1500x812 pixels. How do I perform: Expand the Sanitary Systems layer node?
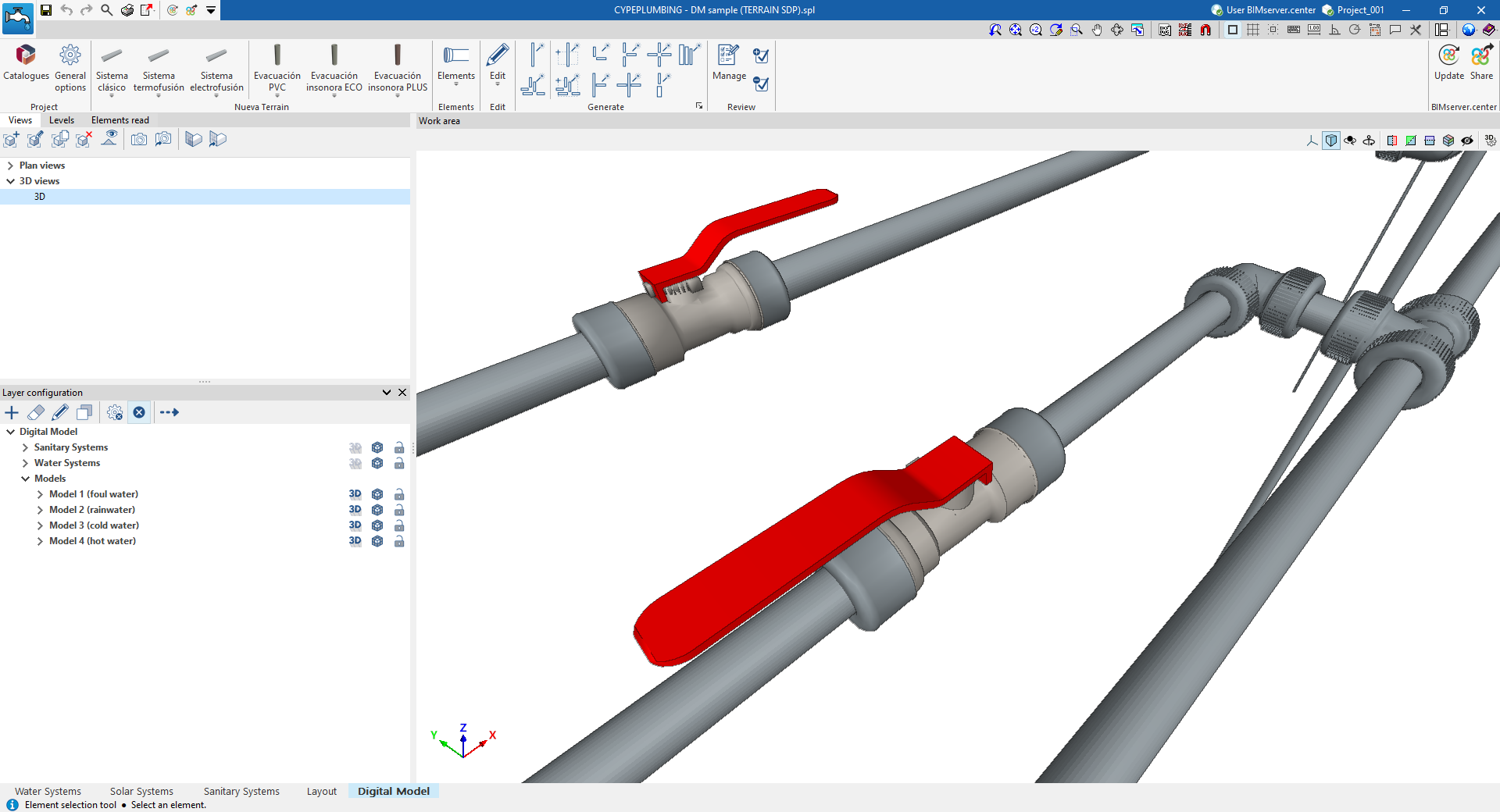25,447
